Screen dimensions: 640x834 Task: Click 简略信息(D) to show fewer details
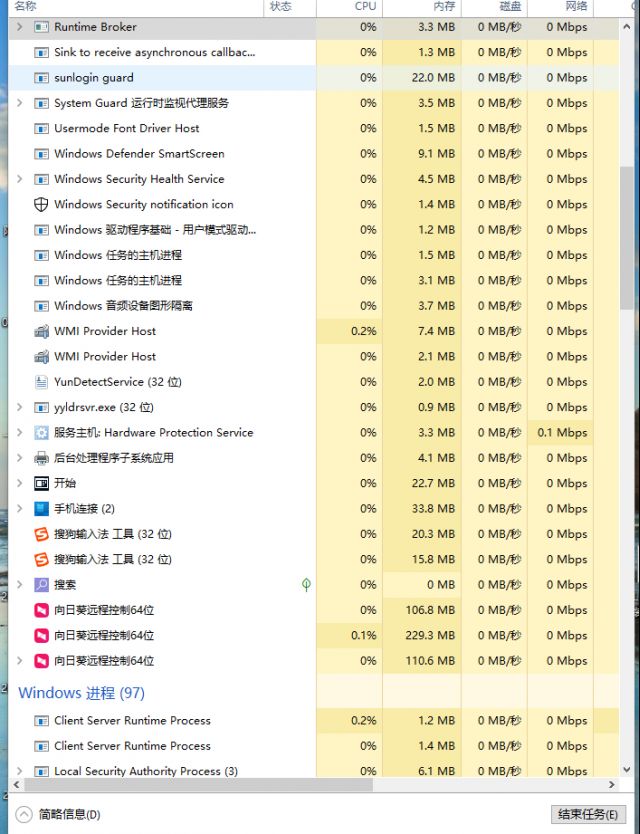pos(69,814)
